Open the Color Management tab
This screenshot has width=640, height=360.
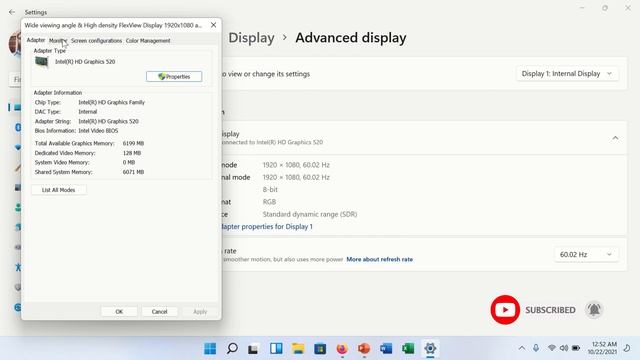(x=148, y=41)
